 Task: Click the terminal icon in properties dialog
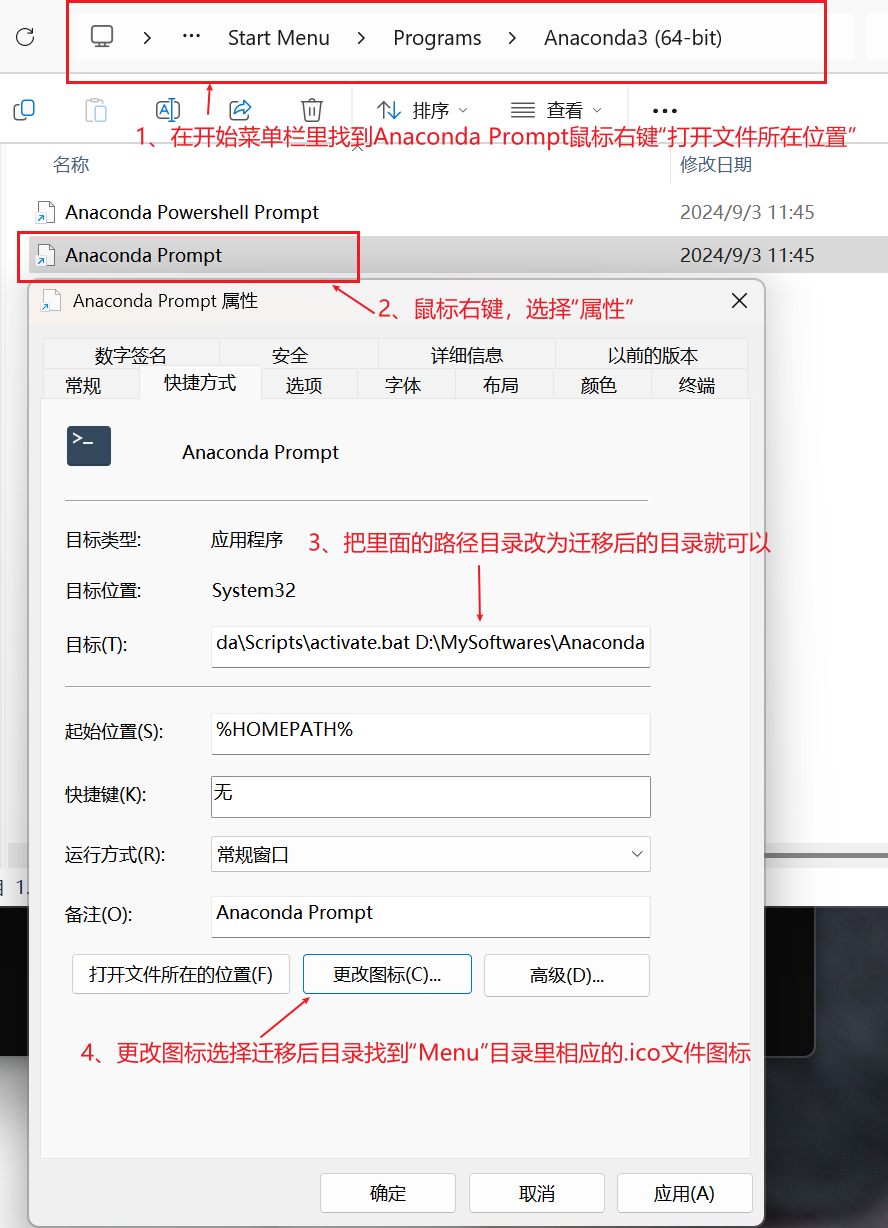point(89,446)
